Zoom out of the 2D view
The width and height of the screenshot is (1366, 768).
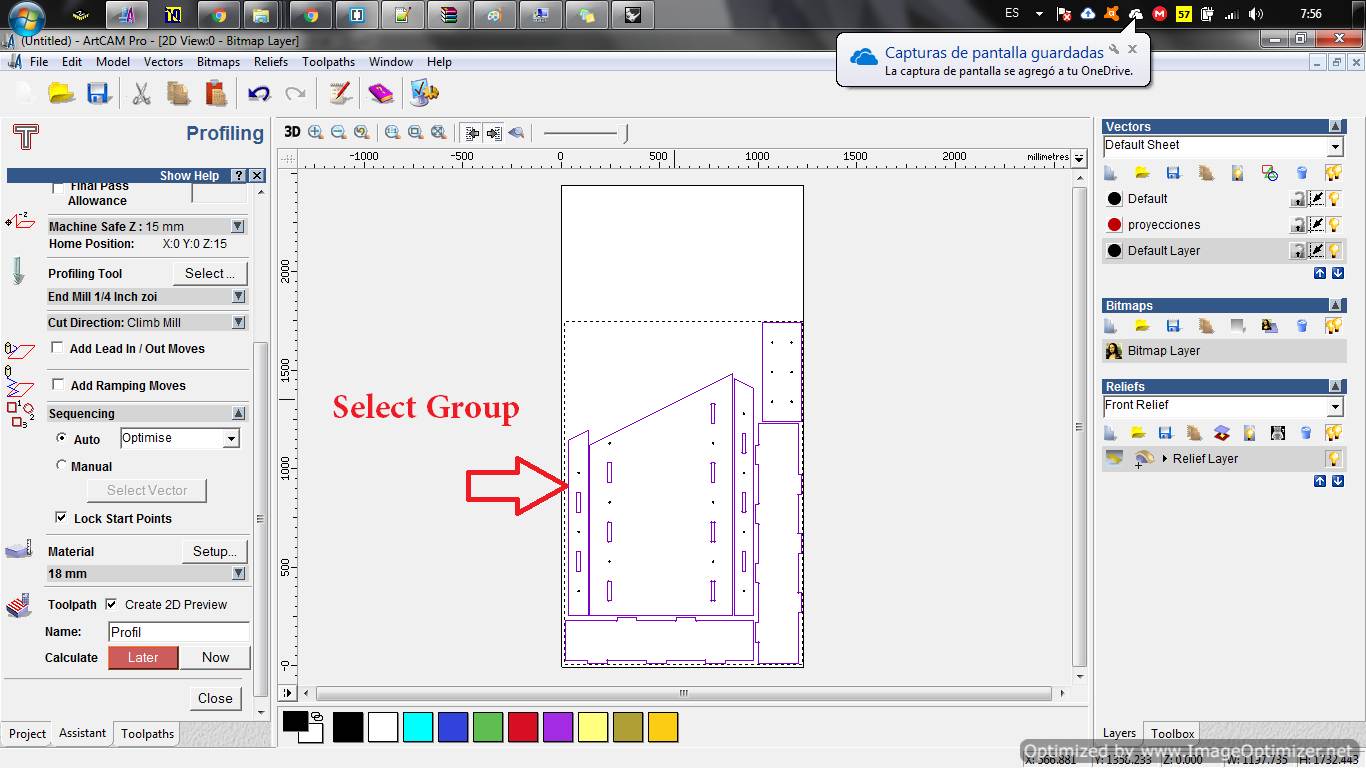338,132
